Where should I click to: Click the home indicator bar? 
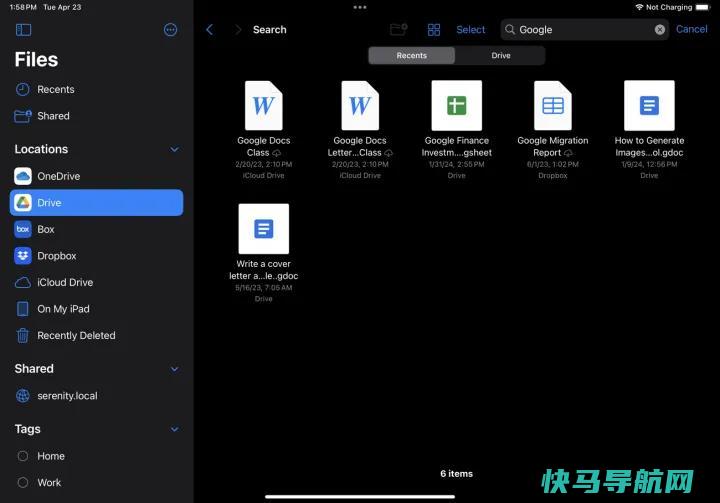pyautogui.click(x=360, y=497)
